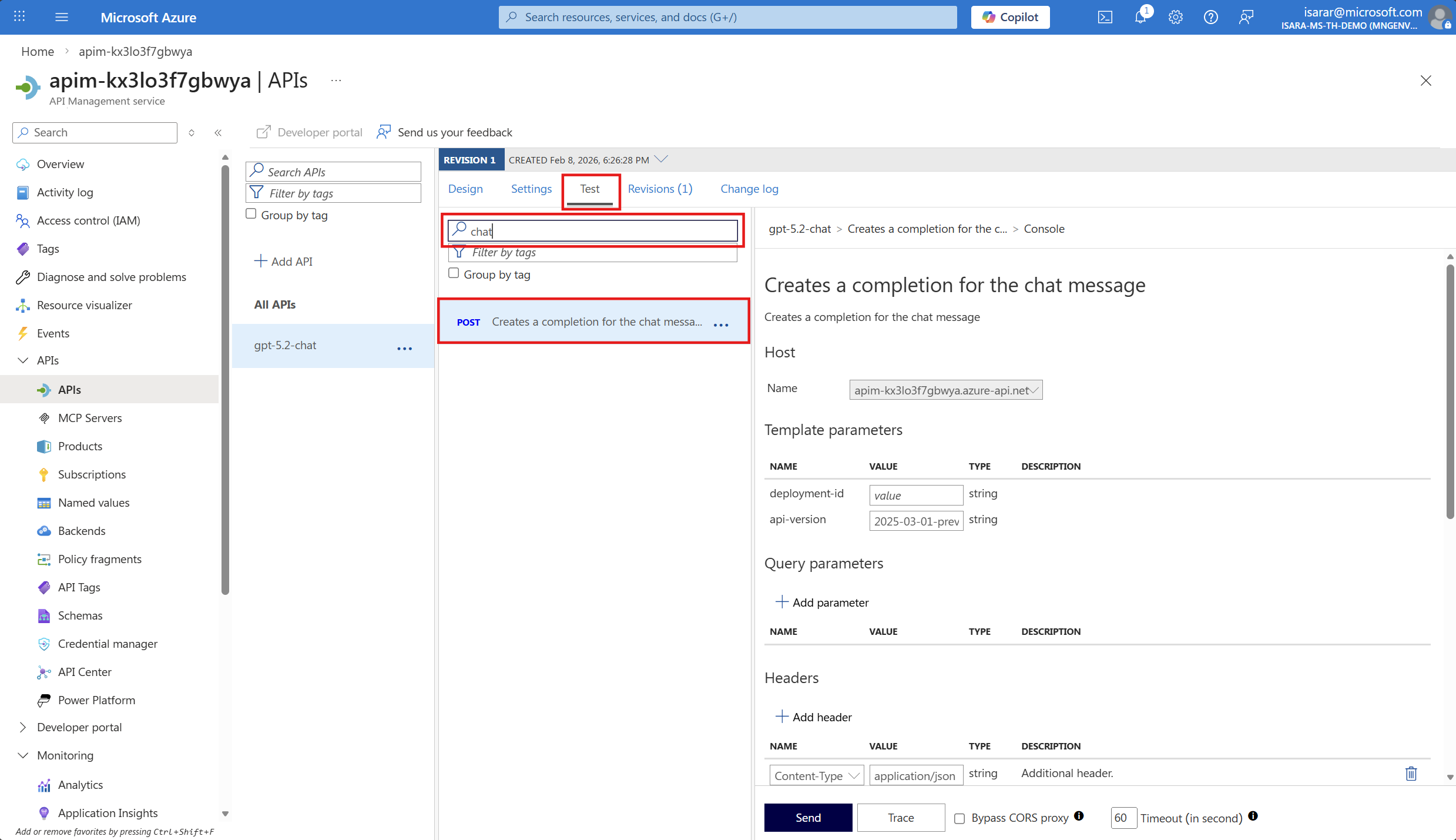Open Application Insights
The width and height of the screenshot is (1456, 840).
[108, 813]
